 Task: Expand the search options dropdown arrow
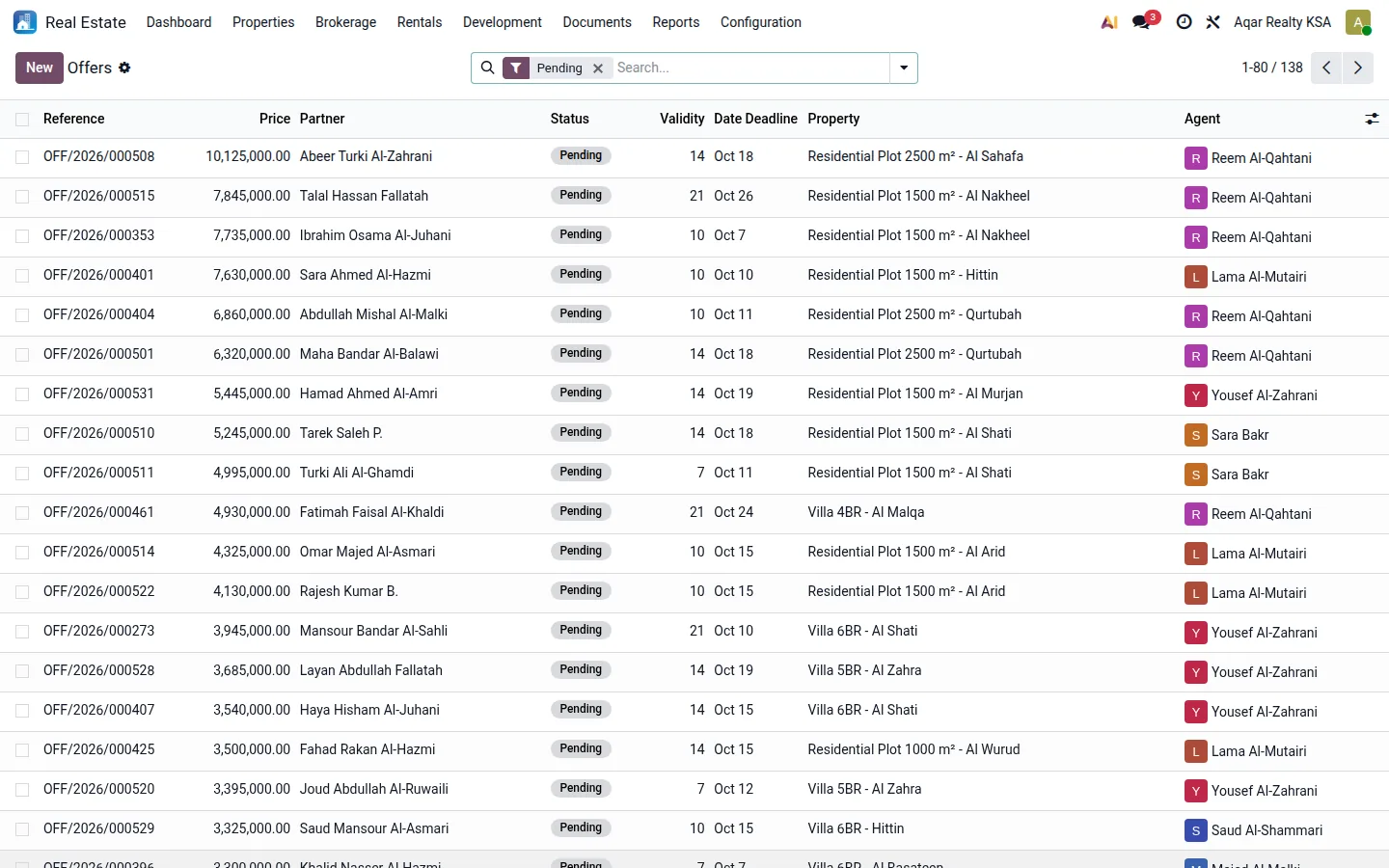904,68
